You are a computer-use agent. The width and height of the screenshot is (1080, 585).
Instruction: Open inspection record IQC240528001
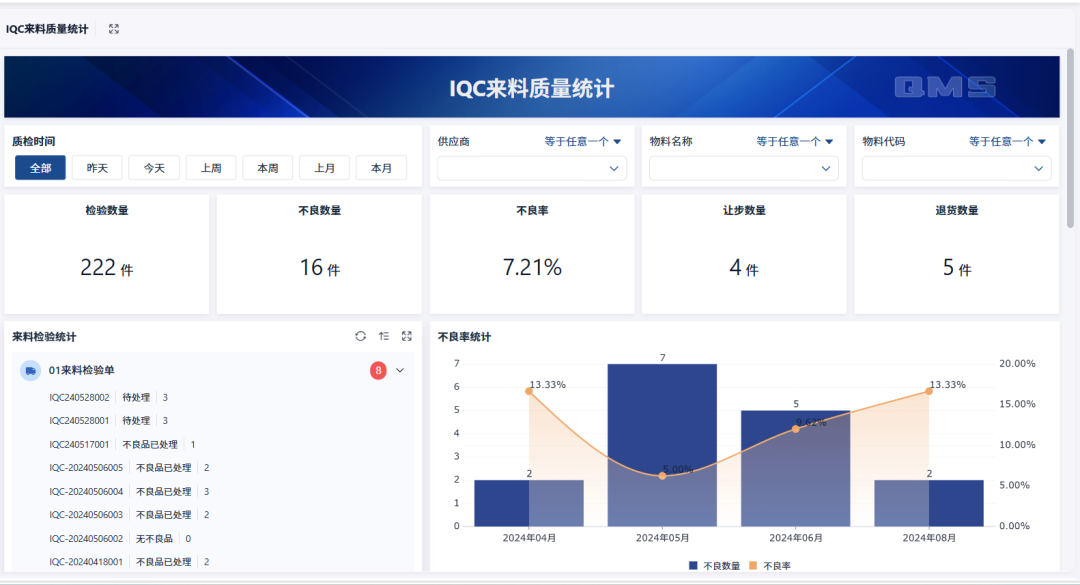(79, 420)
